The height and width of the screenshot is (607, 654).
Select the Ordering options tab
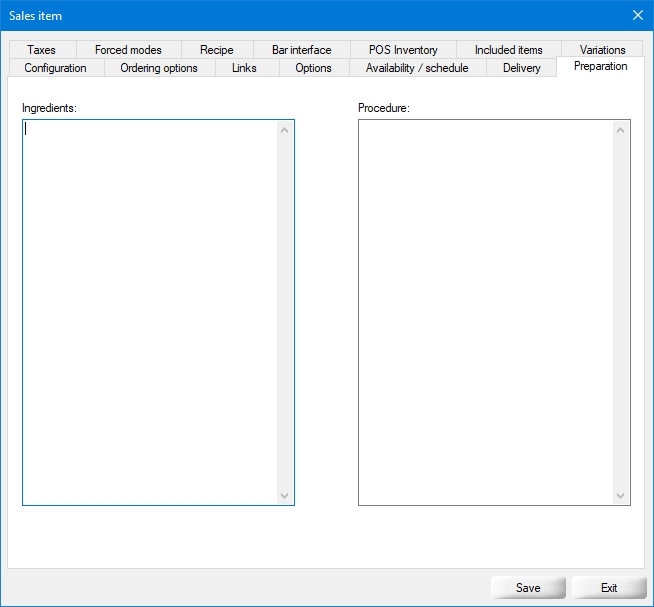[159, 68]
